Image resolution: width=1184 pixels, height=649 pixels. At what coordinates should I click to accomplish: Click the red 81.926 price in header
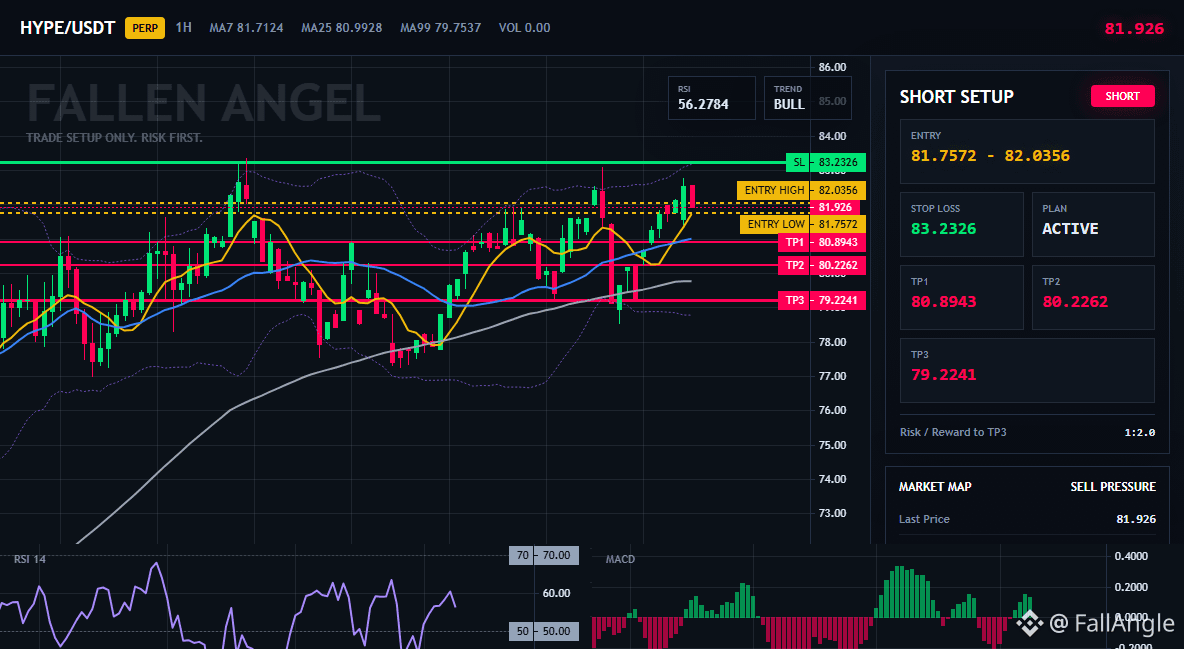tap(1134, 29)
